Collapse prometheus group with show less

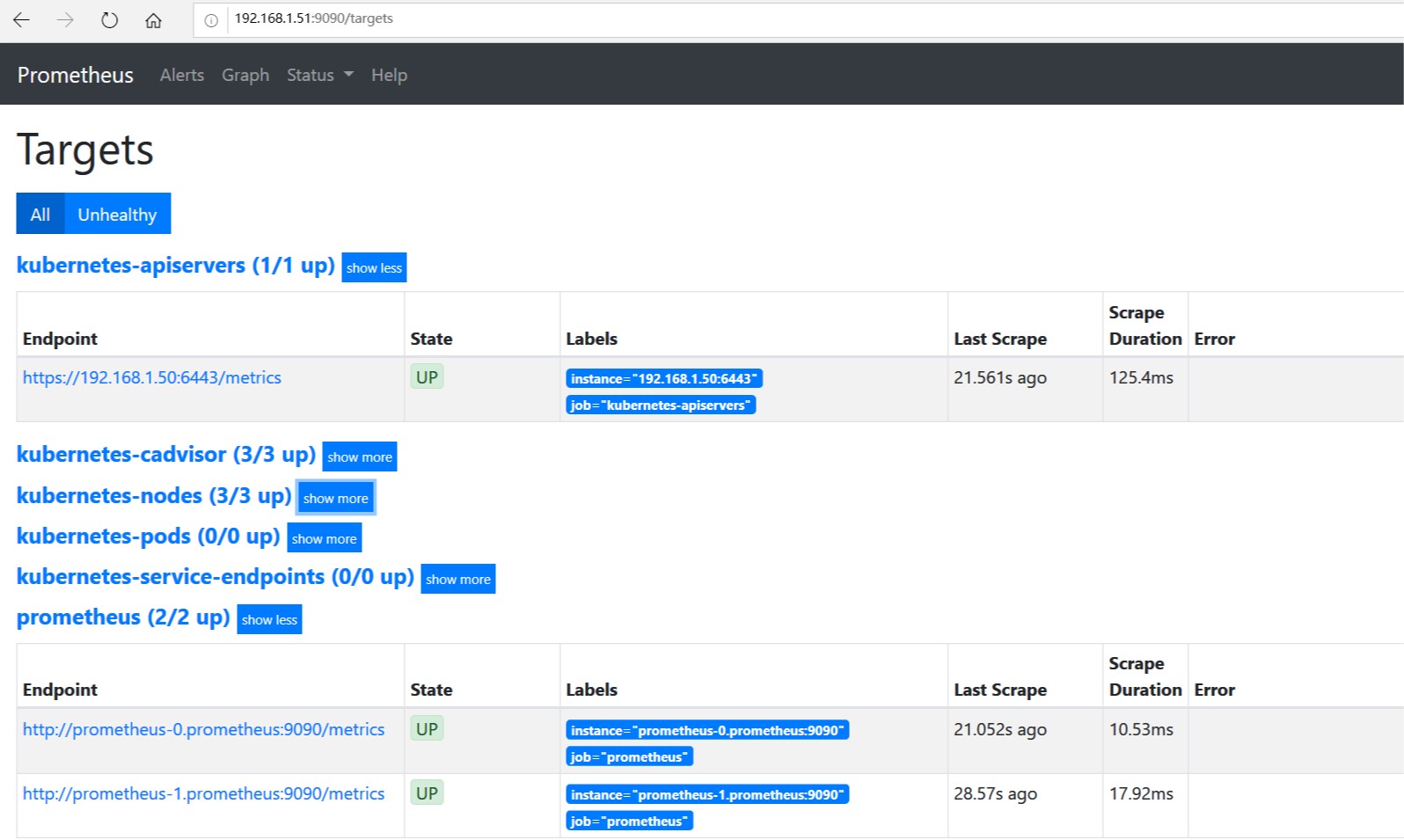pos(269,619)
